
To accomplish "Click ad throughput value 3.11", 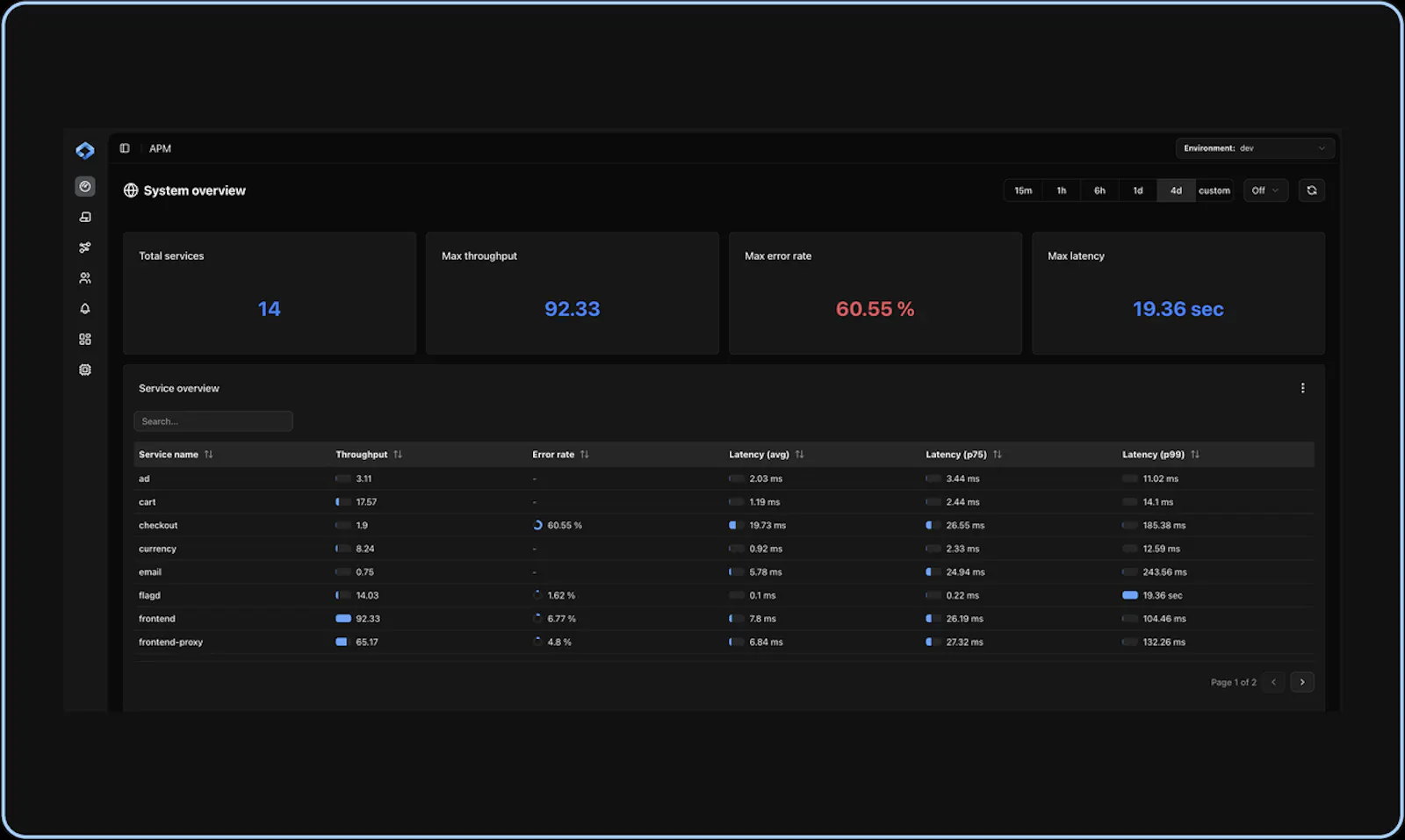I will point(364,478).
